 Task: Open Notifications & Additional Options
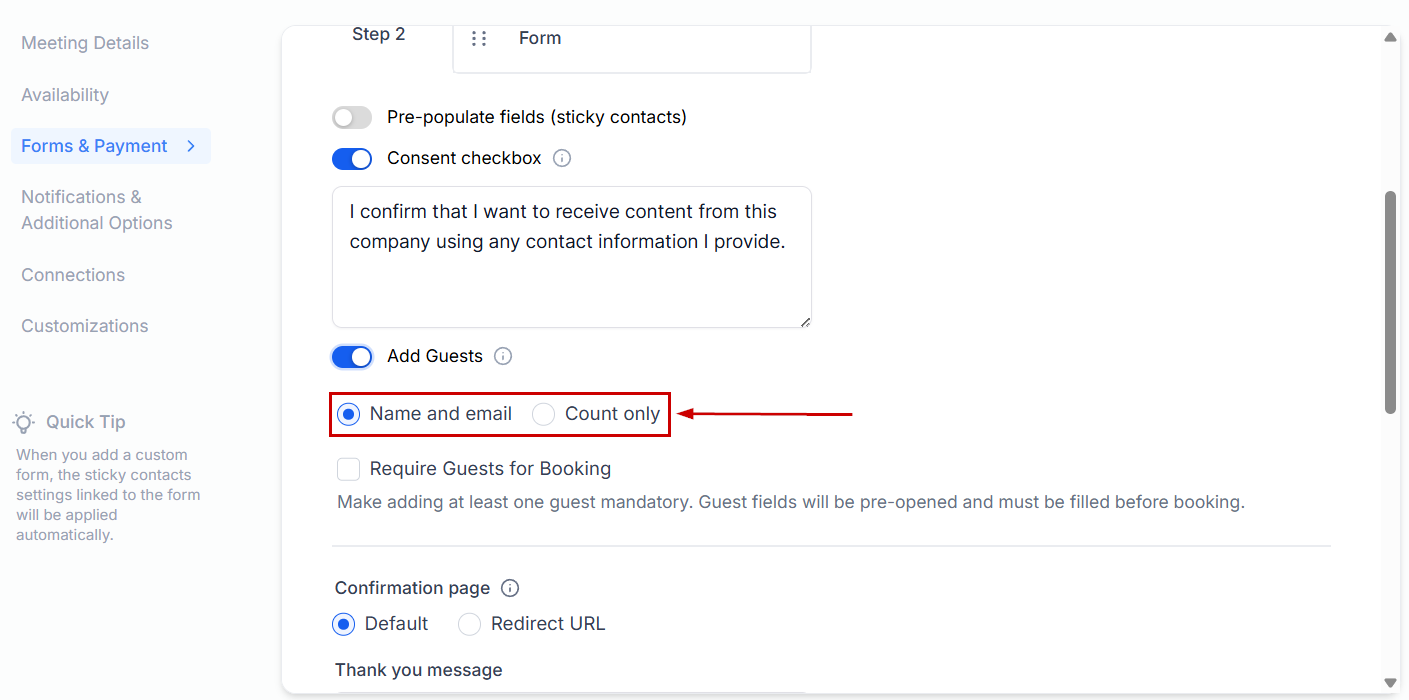click(96, 210)
